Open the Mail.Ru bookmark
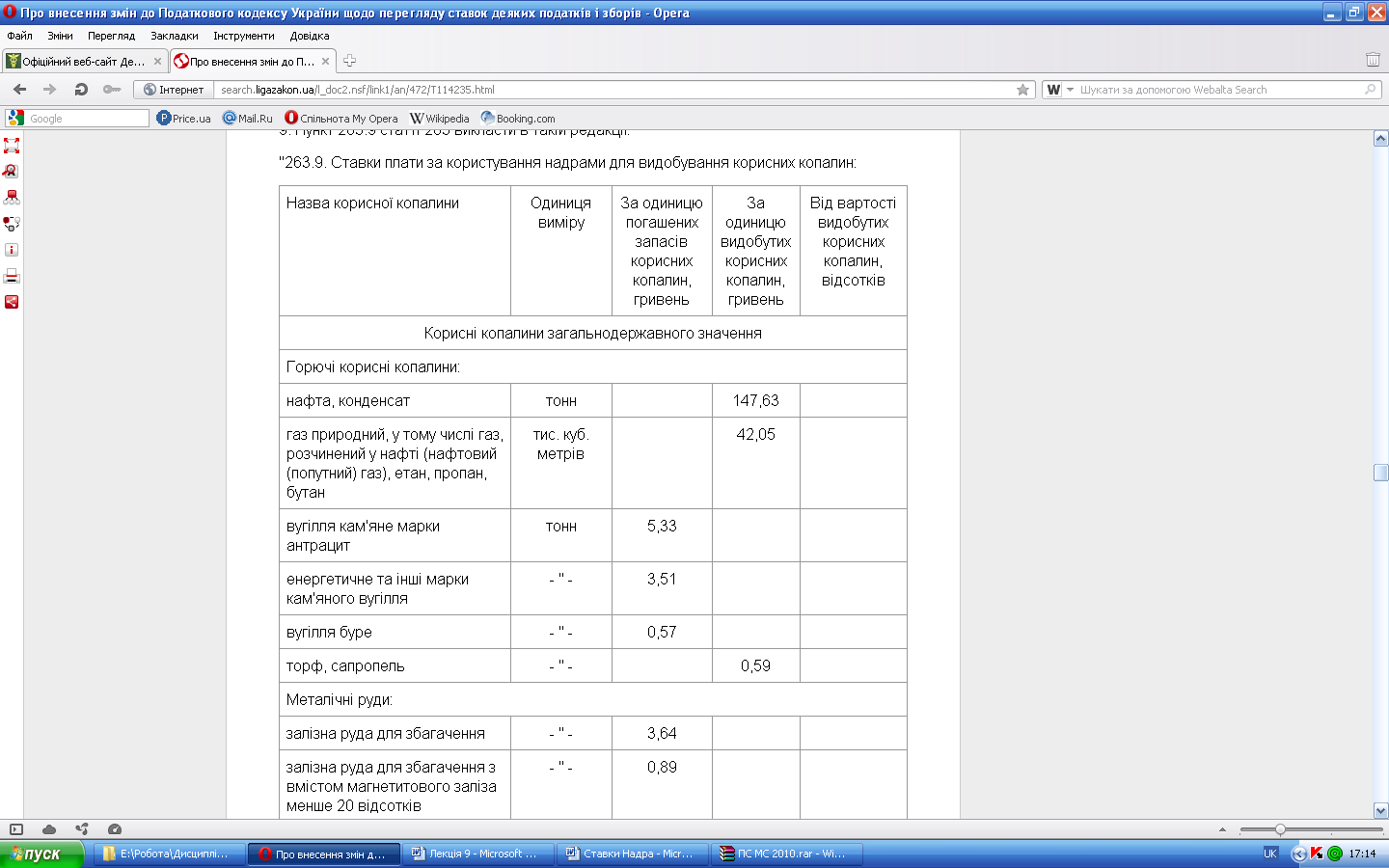Screen dimensions: 1389x868 [x=248, y=118]
